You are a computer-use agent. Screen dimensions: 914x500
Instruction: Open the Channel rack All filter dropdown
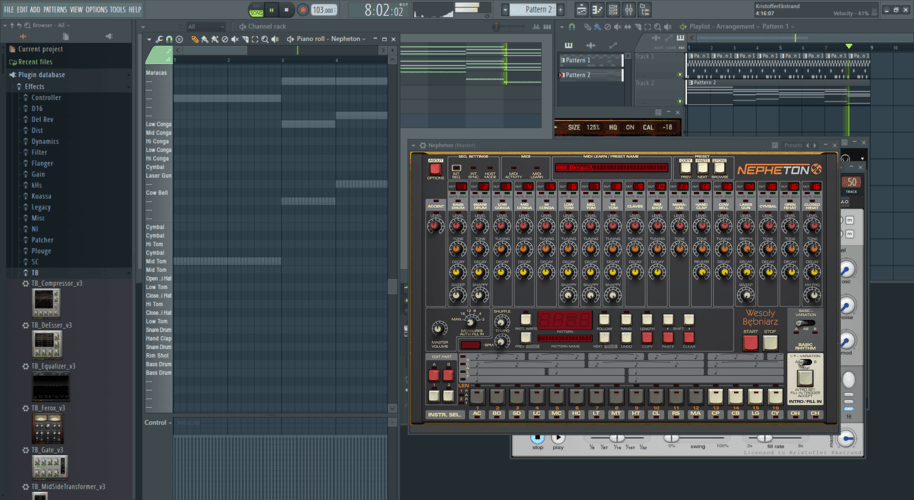204,27
